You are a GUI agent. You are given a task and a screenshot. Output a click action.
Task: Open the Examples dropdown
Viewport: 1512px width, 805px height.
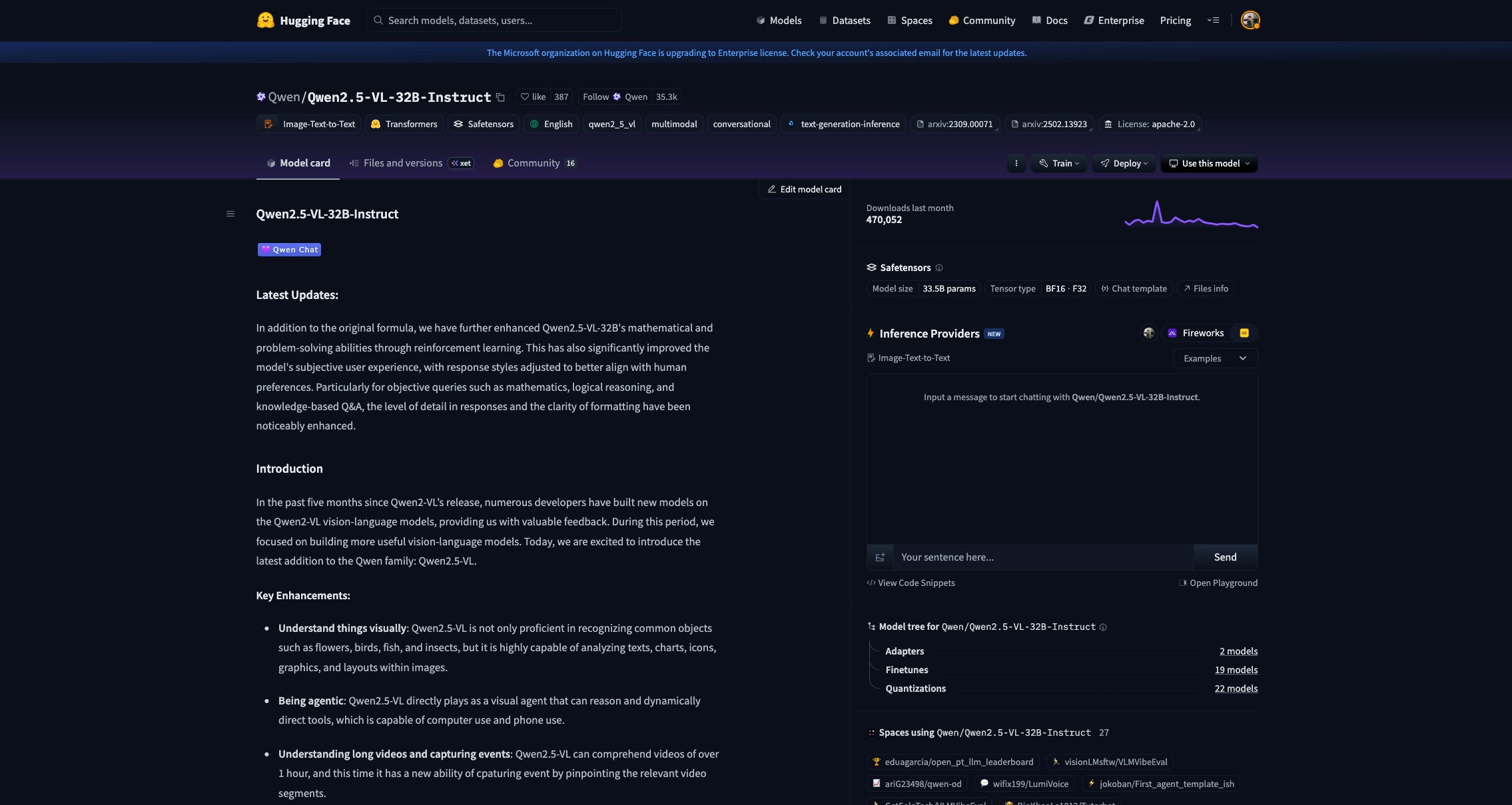coord(1214,358)
